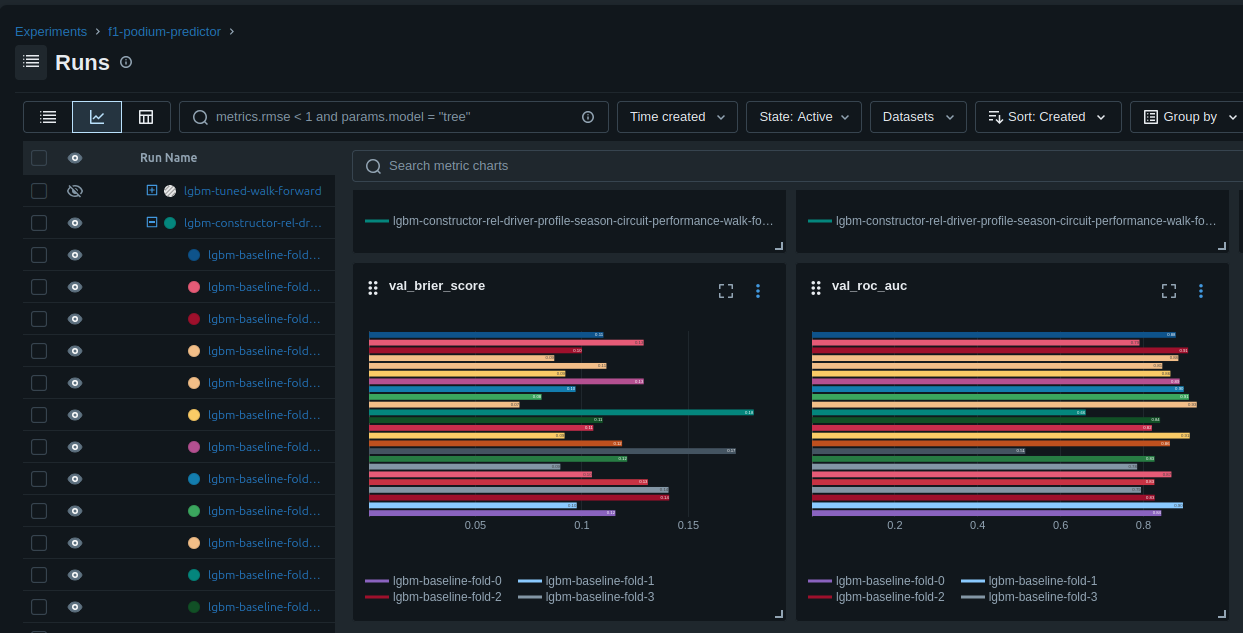Image resolution: width=1243 pixels, height=633 pixels.
Task: Show the hidden lgbm-tuned-walk-forward run
Action: point(75,191)
